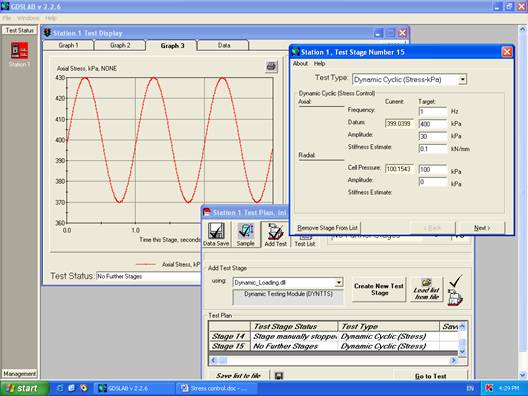The width and height of the screenshot is (528, 396).
Task: Open the Data Save tool
Action: [216, 234]
